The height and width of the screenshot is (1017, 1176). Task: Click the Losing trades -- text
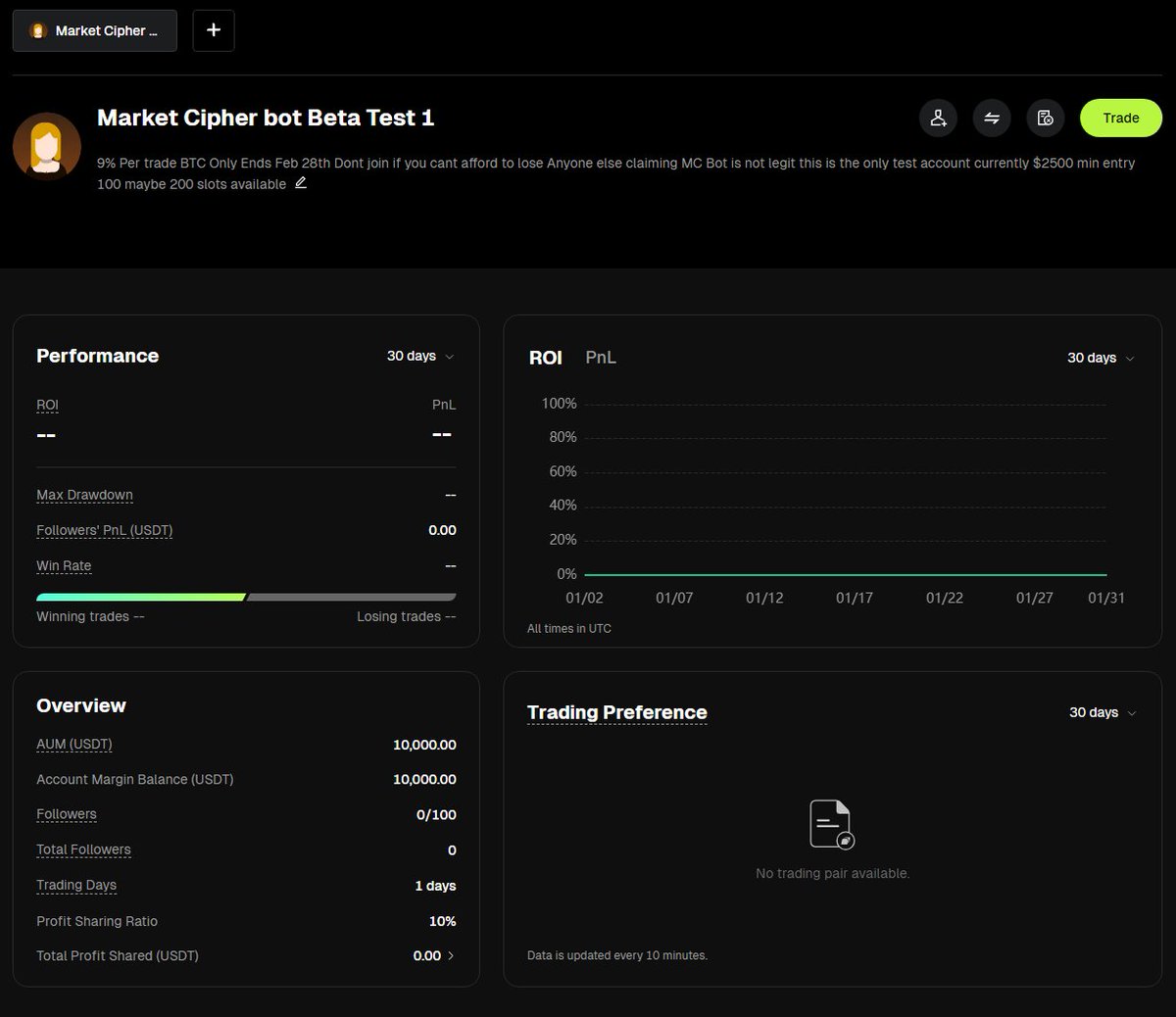[x=407, y=616]
